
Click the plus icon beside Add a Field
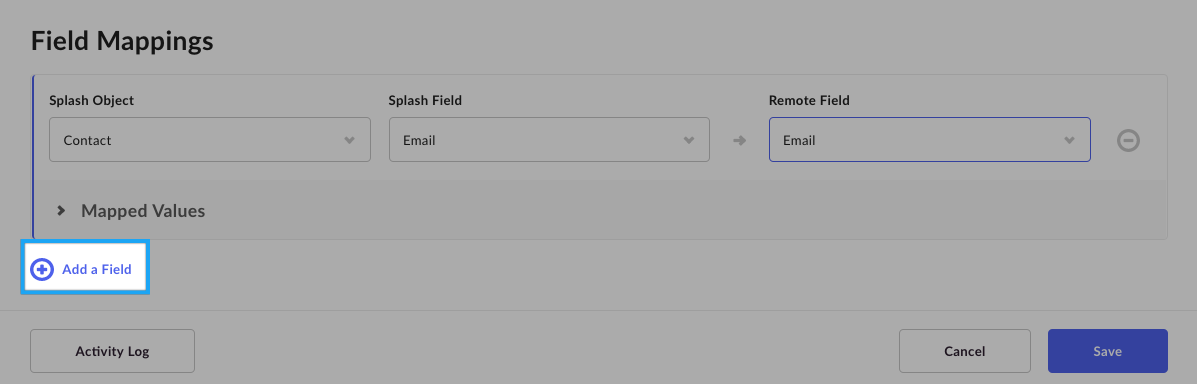click(x=41, y=269)
